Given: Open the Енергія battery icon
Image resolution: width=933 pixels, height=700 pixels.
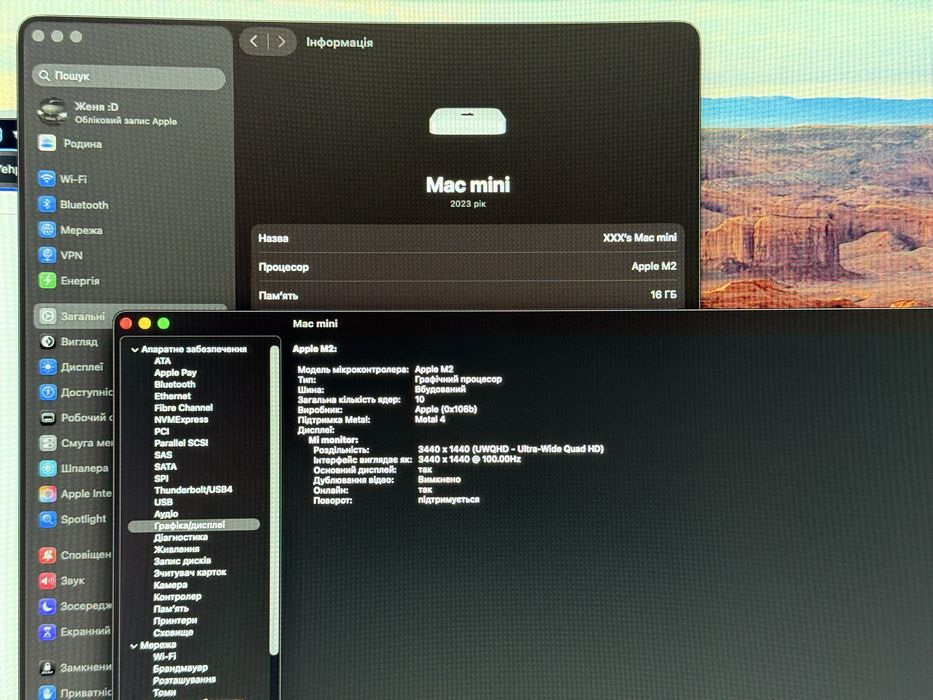Looking at the screenshot, I should (x=47, y=280).
